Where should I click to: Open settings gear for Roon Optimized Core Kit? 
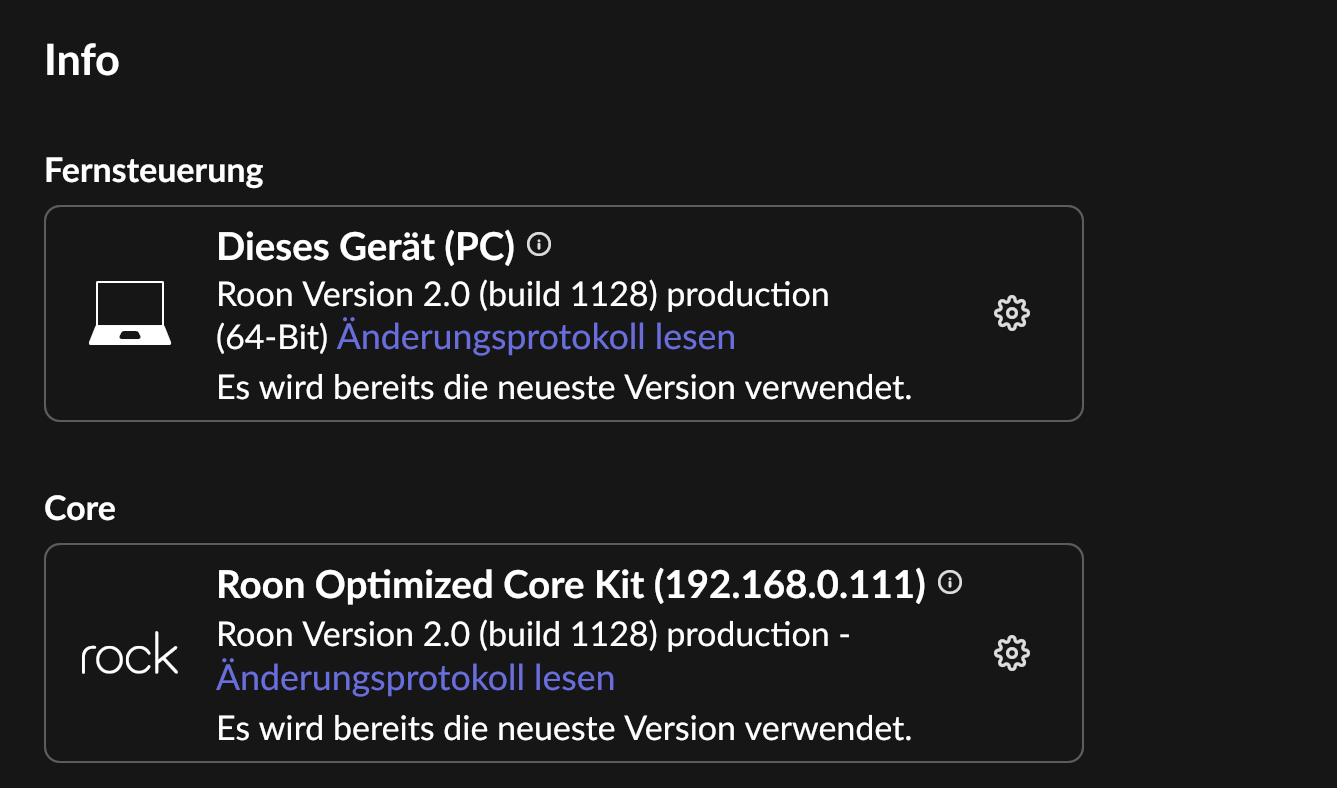point(1011,653)
